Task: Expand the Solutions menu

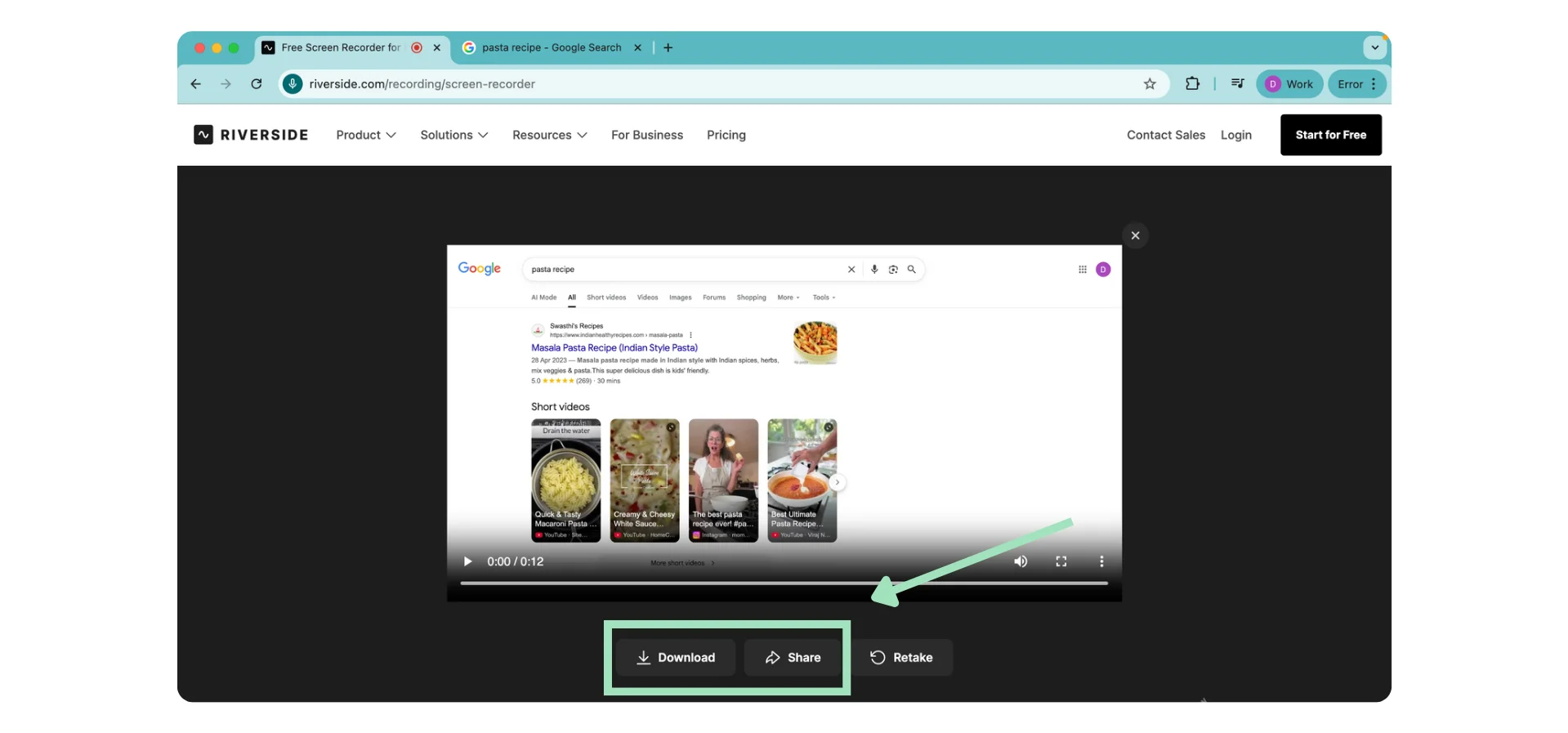Action: (x=454, y=135)
